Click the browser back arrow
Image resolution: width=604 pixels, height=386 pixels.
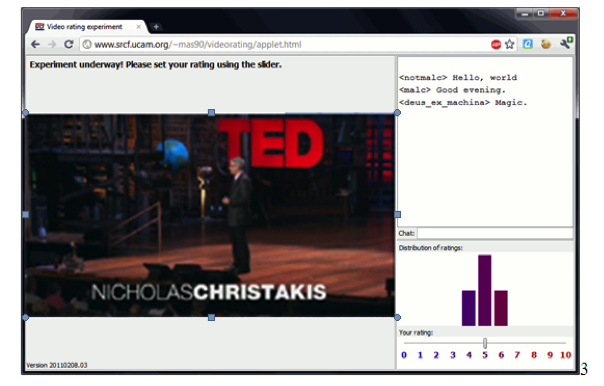click(x=35, y=45)
